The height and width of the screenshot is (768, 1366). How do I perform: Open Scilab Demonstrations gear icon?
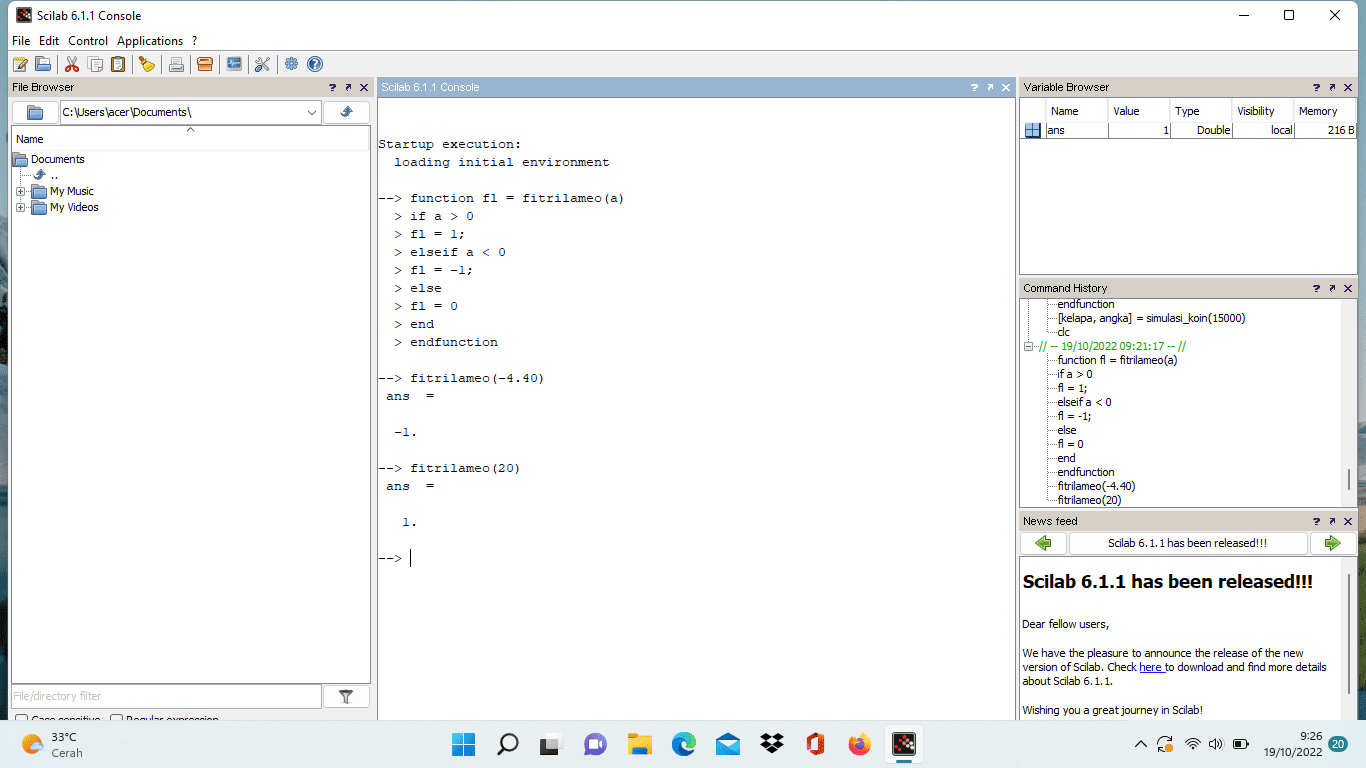pos(292,64)
